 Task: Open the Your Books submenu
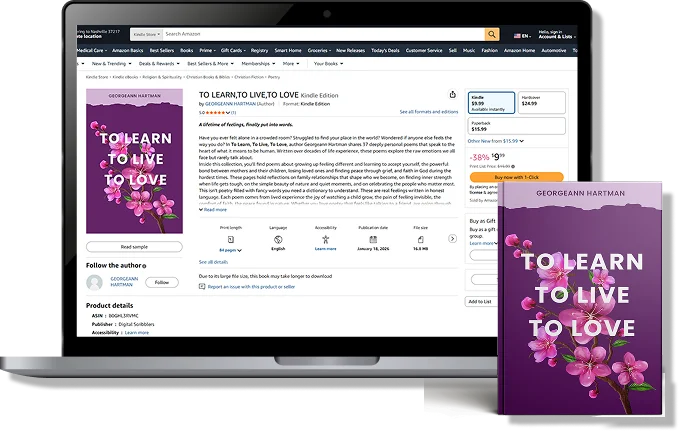click(x=328, y=64)
